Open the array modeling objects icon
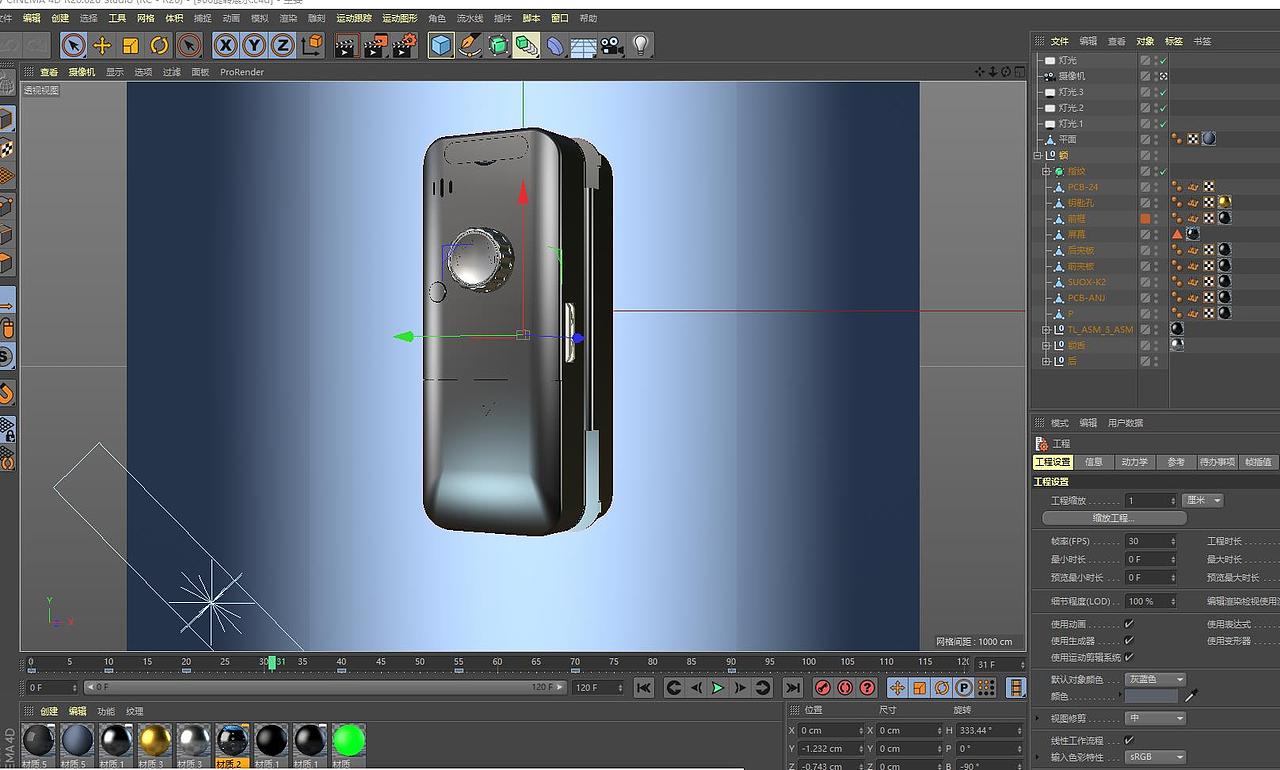Image resolution: width=1280 pixels, height=770 pixels. (x=527, y=45)
